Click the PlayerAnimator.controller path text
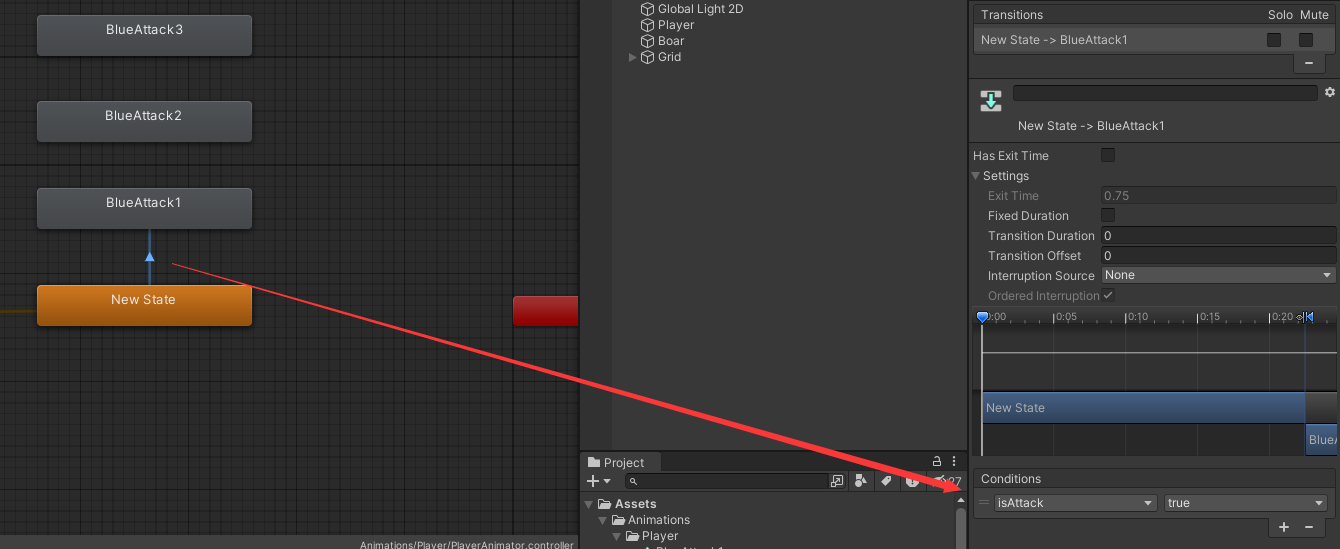This screenshot has width=1340, height=549. click(x=467, y=544)
